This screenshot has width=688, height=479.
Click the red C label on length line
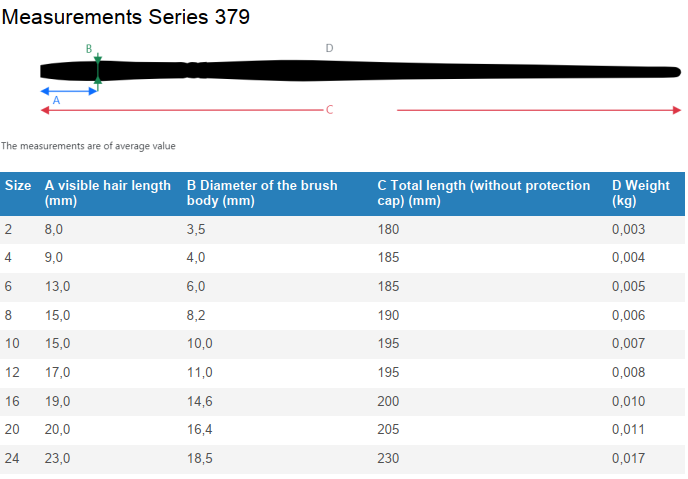pos(330,110)
